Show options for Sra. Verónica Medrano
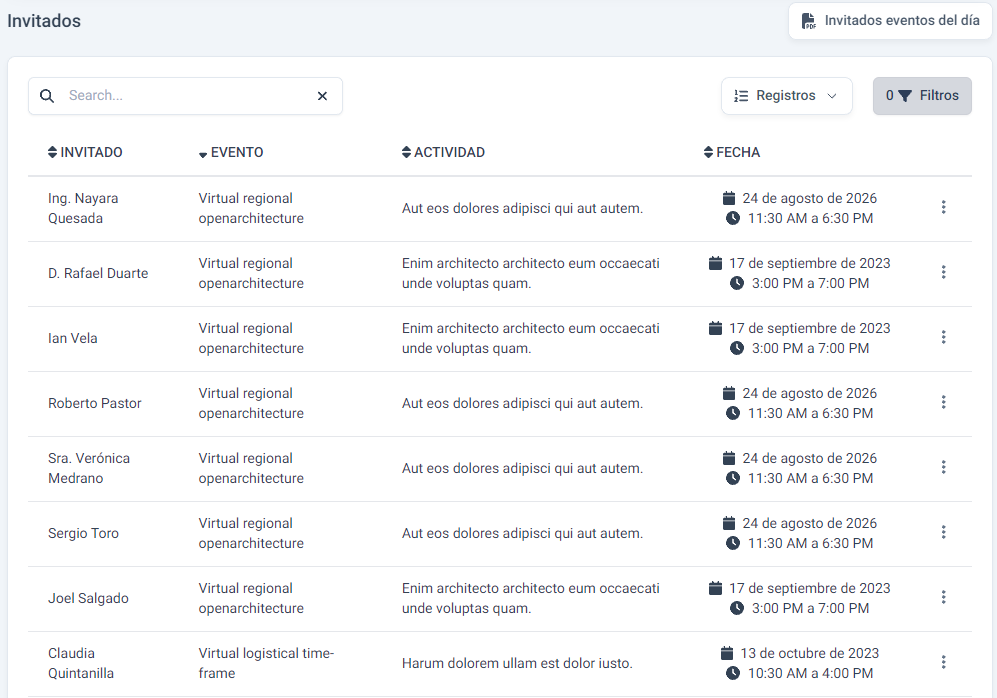 pos(943,467)
